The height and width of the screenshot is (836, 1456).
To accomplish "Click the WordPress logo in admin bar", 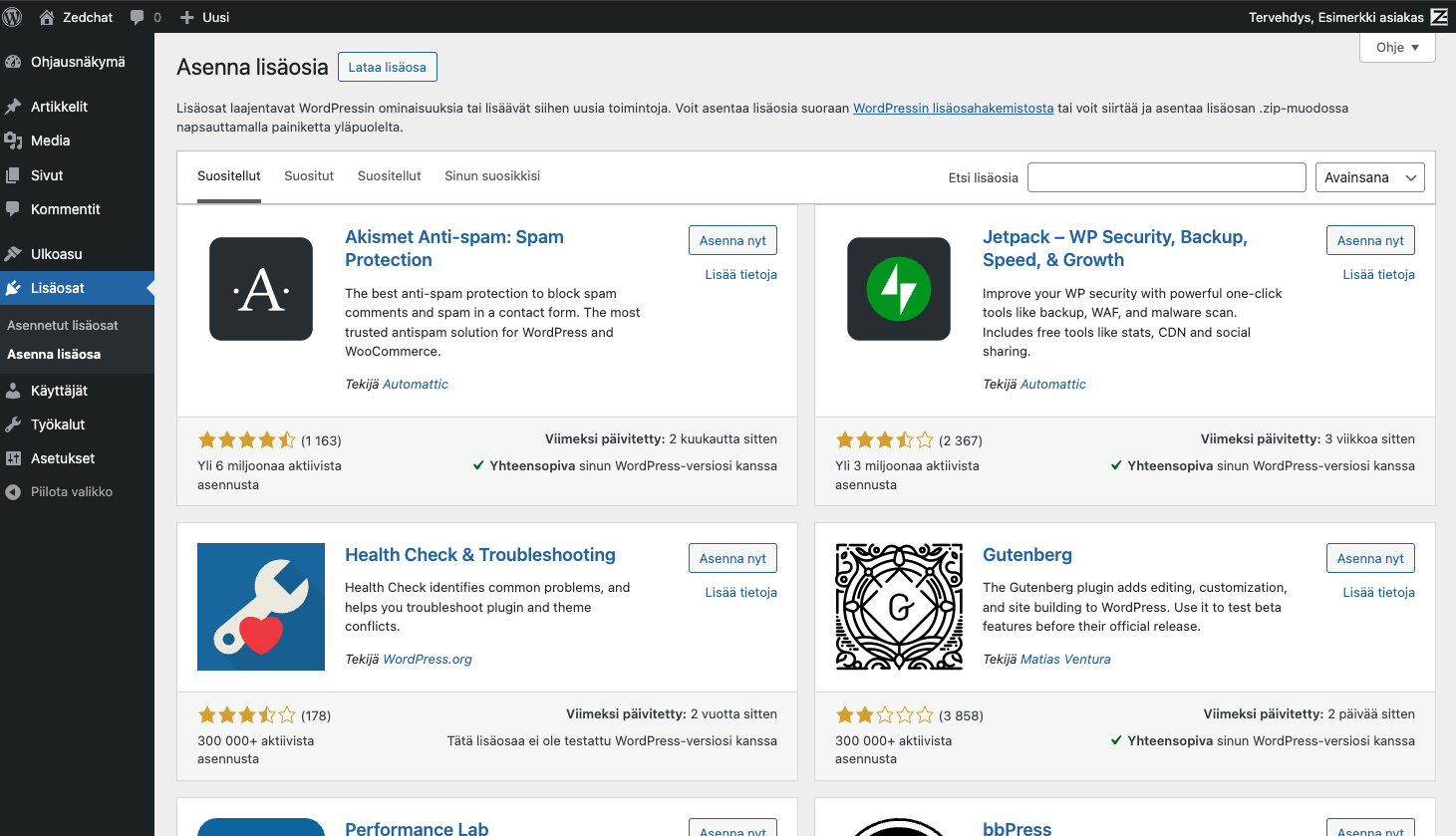I will point(13,17).
